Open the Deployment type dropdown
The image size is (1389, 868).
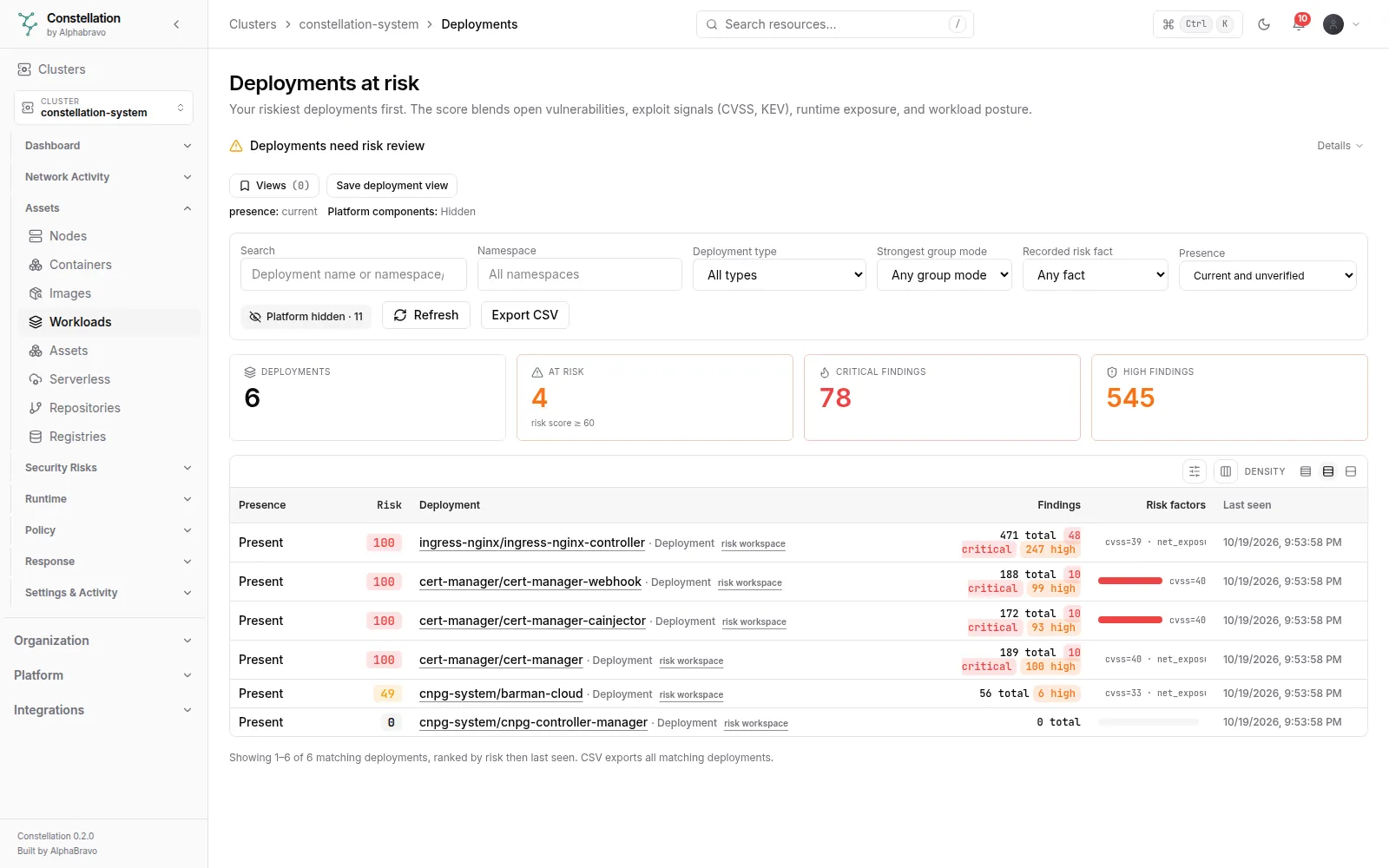(780, 275)
